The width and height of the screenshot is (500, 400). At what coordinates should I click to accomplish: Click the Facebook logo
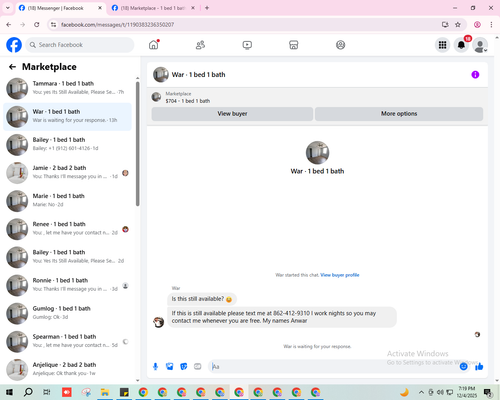(14, 45)
